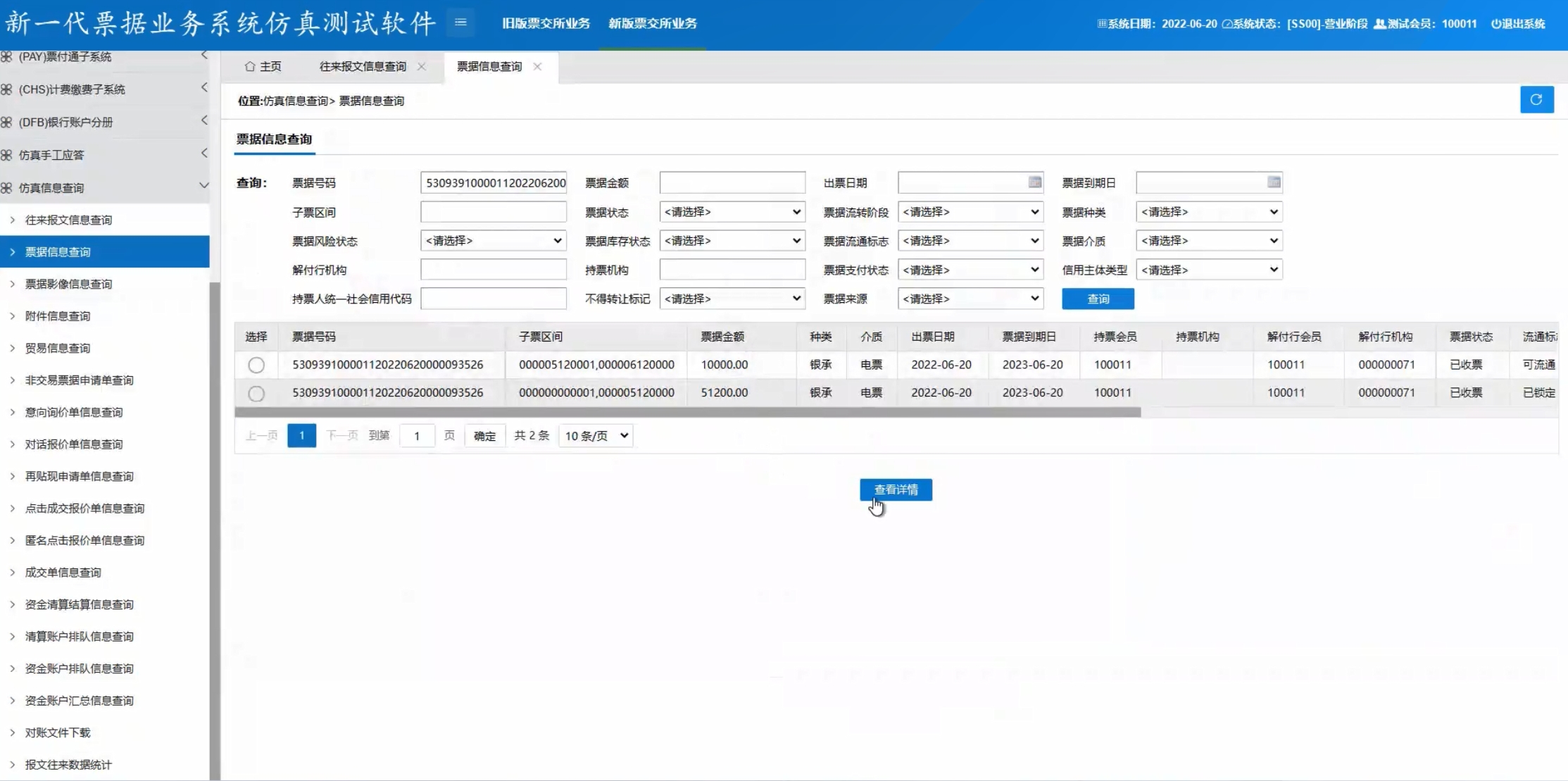
Task: Click the refresh icon button
Action: pos(1536,100)
